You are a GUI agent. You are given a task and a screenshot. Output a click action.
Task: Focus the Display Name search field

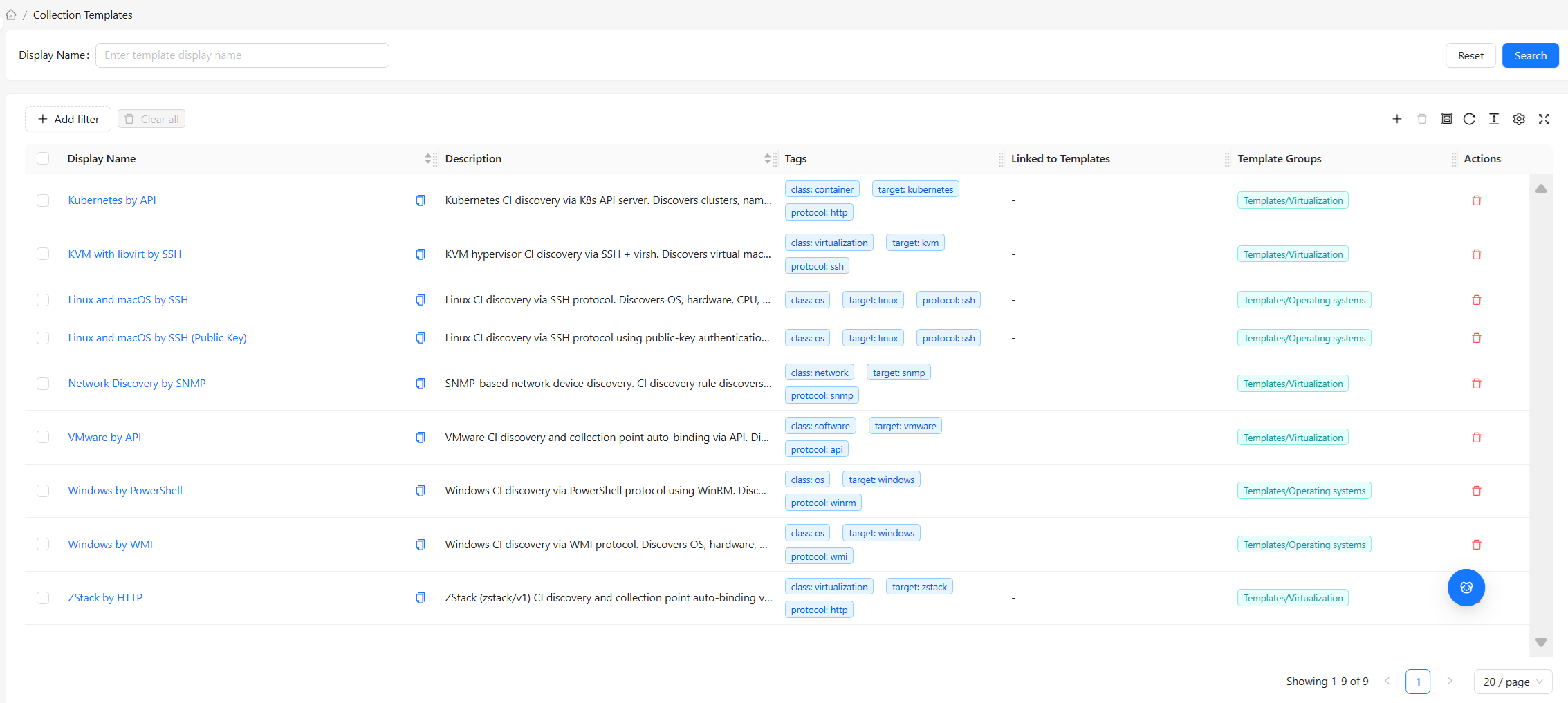(242, 55)
